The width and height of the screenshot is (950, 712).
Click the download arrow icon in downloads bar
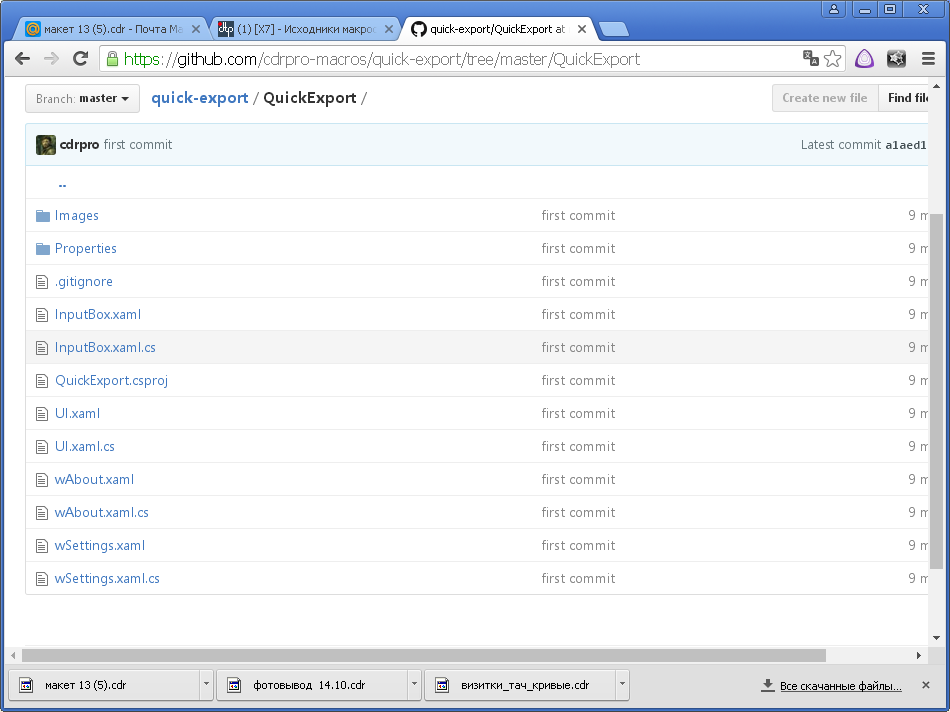[x=768, y=685]
